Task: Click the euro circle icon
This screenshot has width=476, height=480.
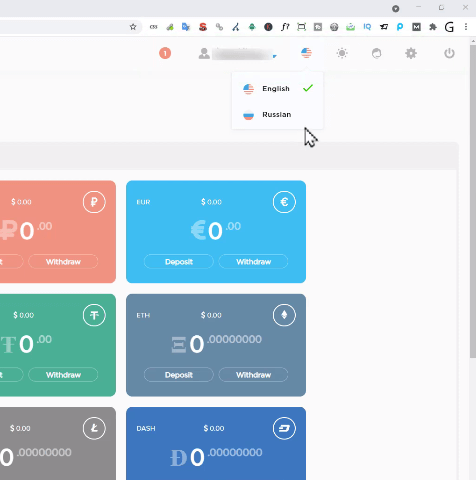Action: 284,202
